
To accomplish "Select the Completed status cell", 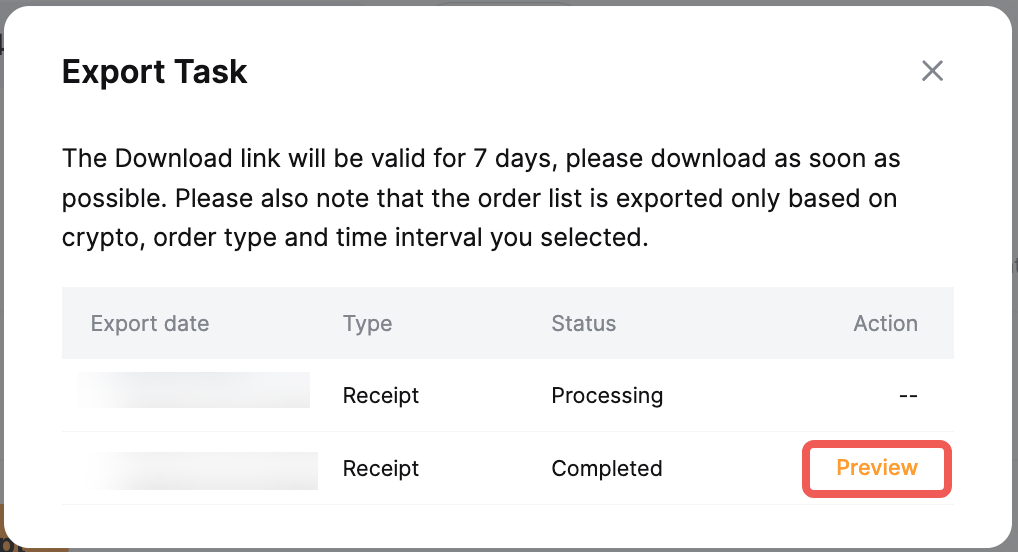I will pyautogui.click(x=607, y=468).
